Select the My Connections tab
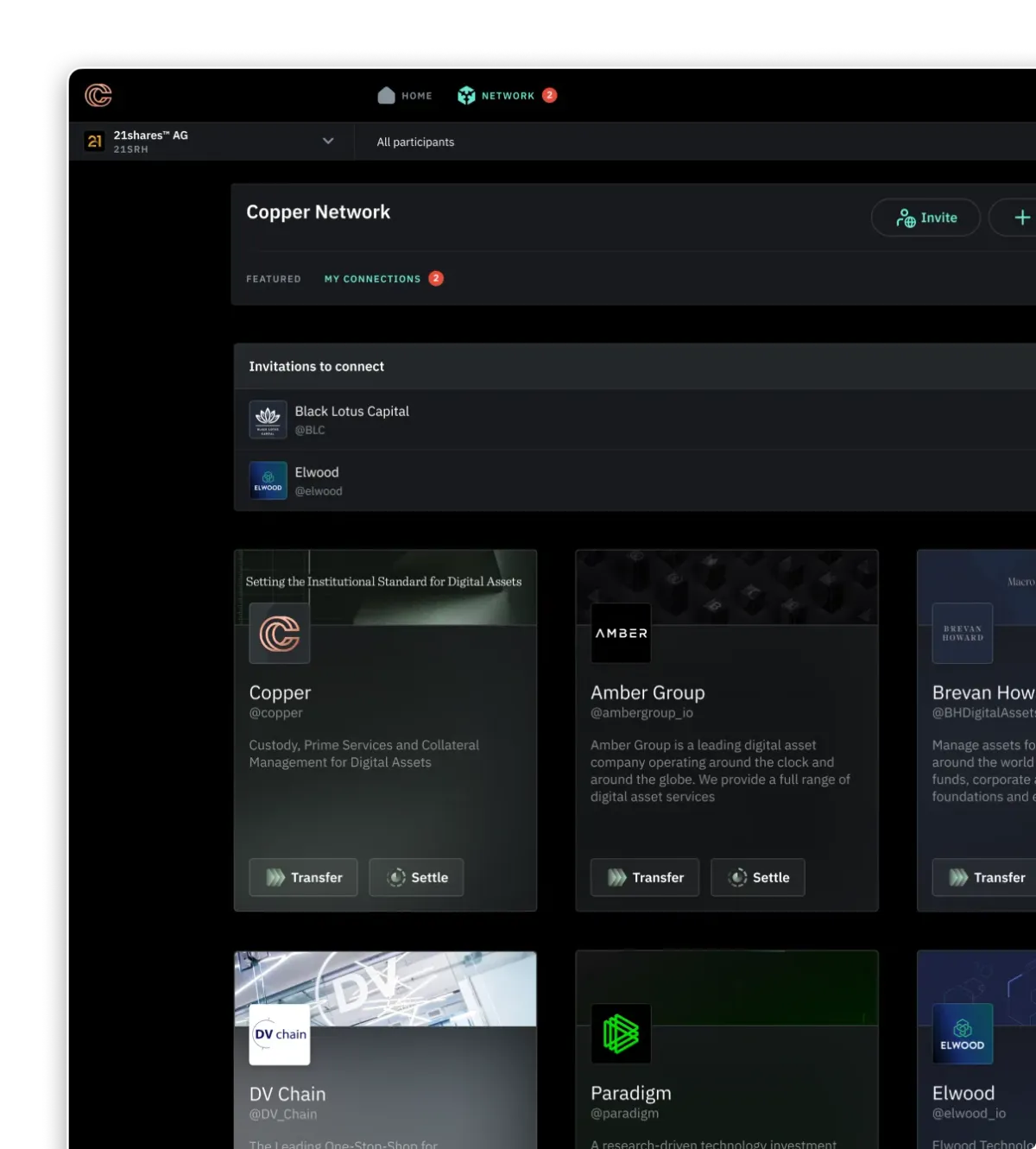 click(x=372, y=279)
